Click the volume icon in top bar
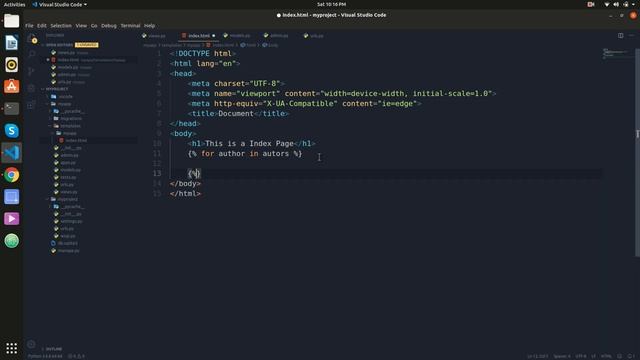The height and width of the screenshot is (360, 640). click(x=616, y=4)
